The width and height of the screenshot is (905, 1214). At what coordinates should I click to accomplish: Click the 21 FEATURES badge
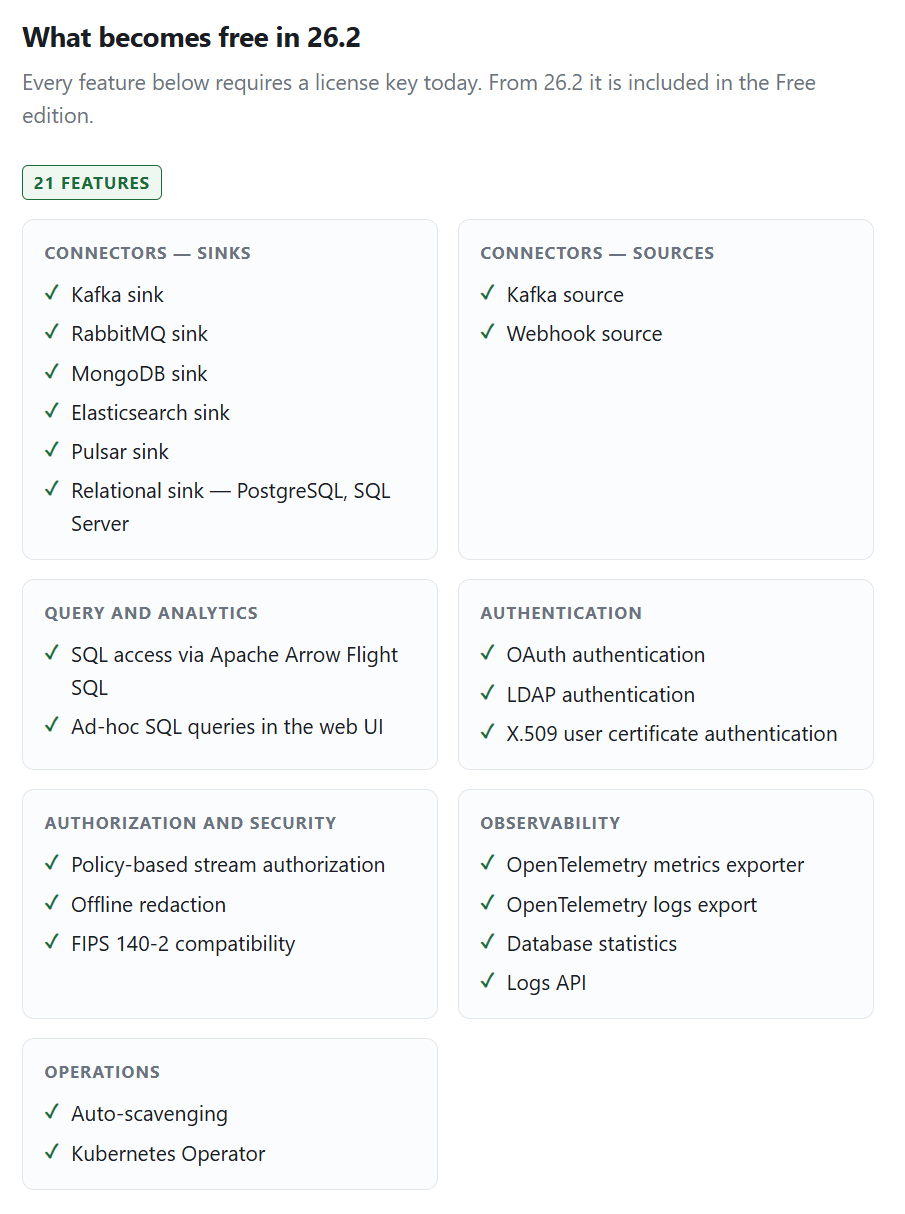[x=92, y=183]
